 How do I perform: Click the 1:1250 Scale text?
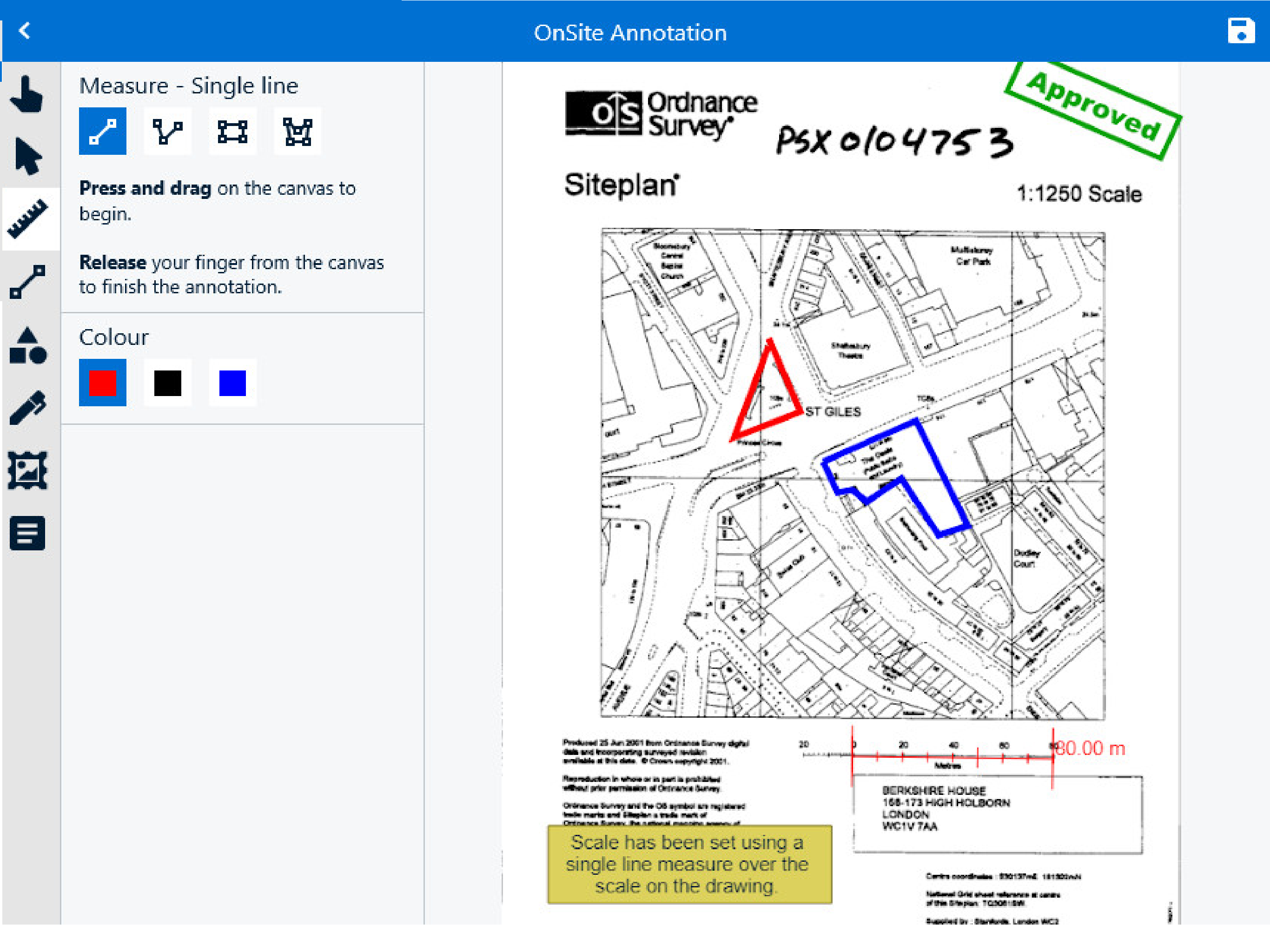(1079, 194)
